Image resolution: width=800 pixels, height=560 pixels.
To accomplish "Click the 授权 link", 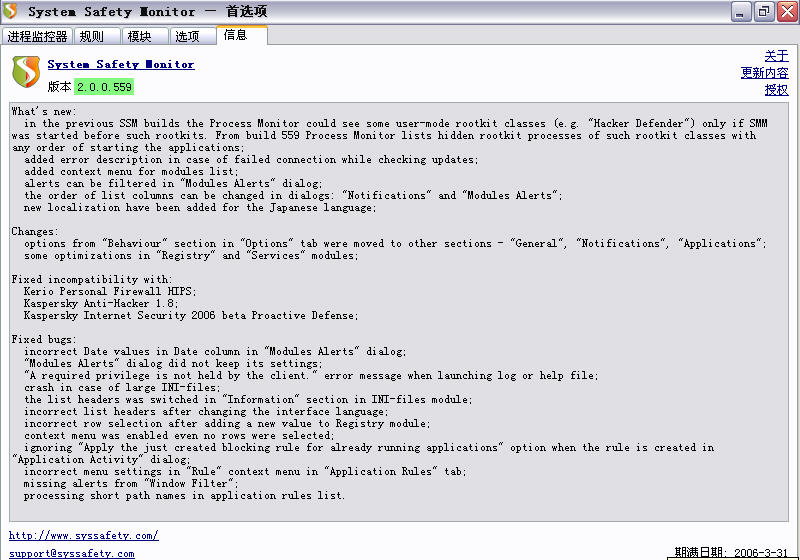I will point(776,90).
